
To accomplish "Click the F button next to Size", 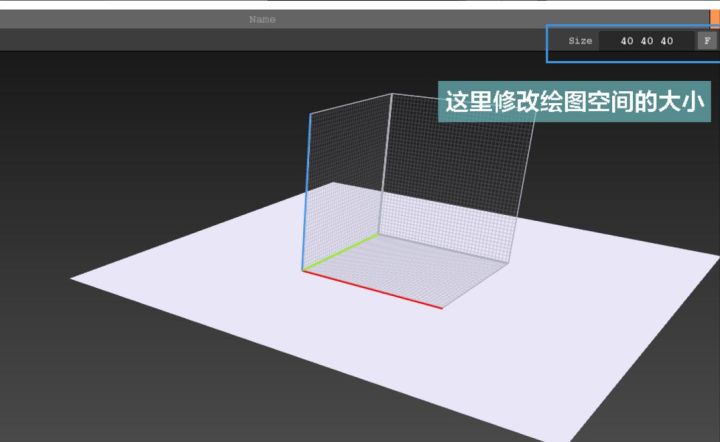I will pyautogui.click(x=707, y=41).
